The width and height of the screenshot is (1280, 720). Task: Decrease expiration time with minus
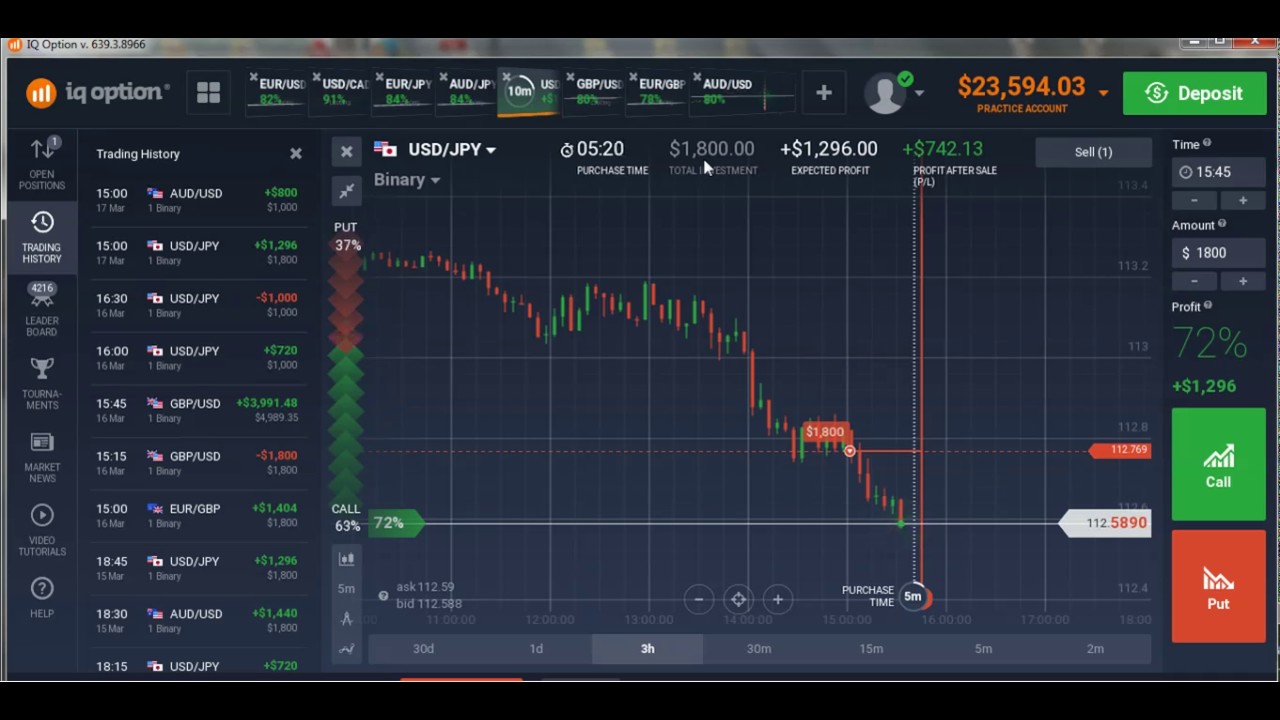1194,200
